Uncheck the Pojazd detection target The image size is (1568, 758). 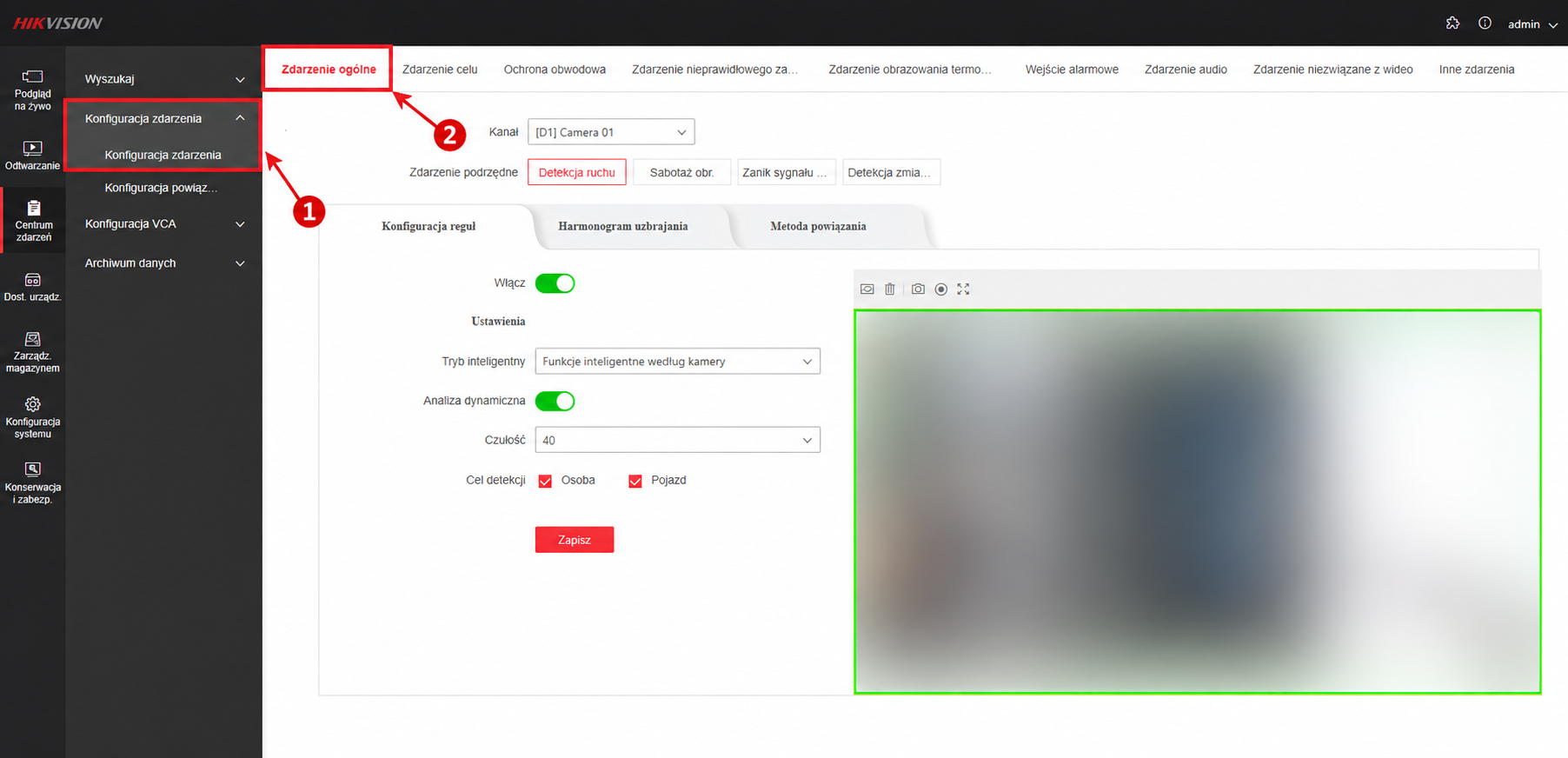point(635,481)
